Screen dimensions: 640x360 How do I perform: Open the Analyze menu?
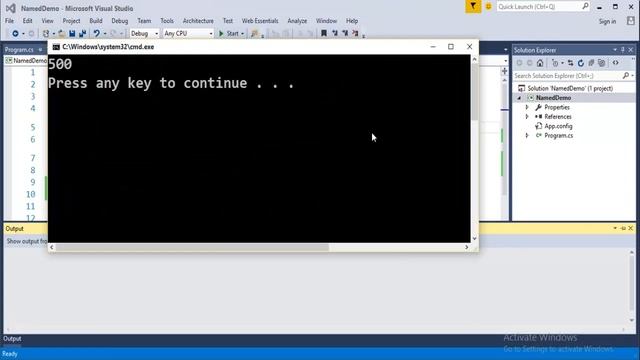(x=297, y=21)
